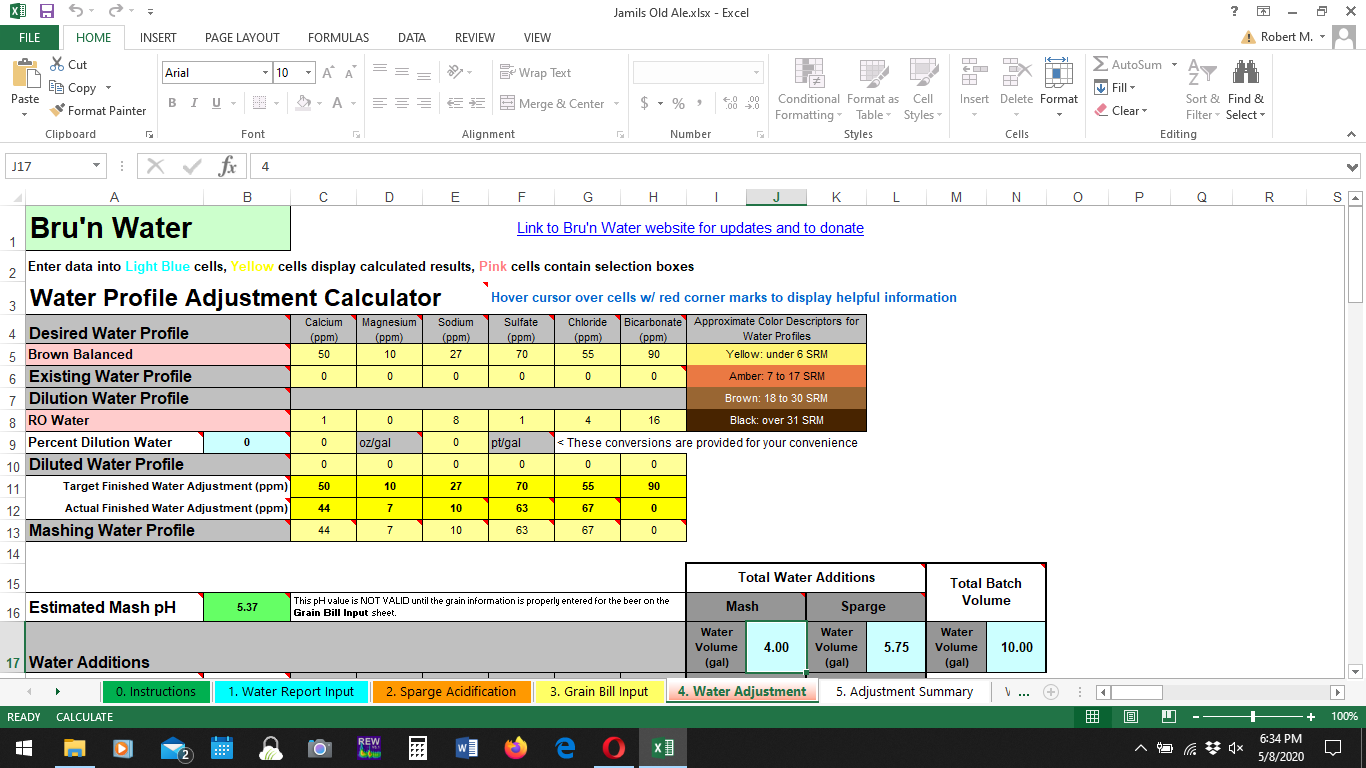Switch to the REVIEW ribbon tab
This screenshot has height=768, width=1366.
(475, 37)
